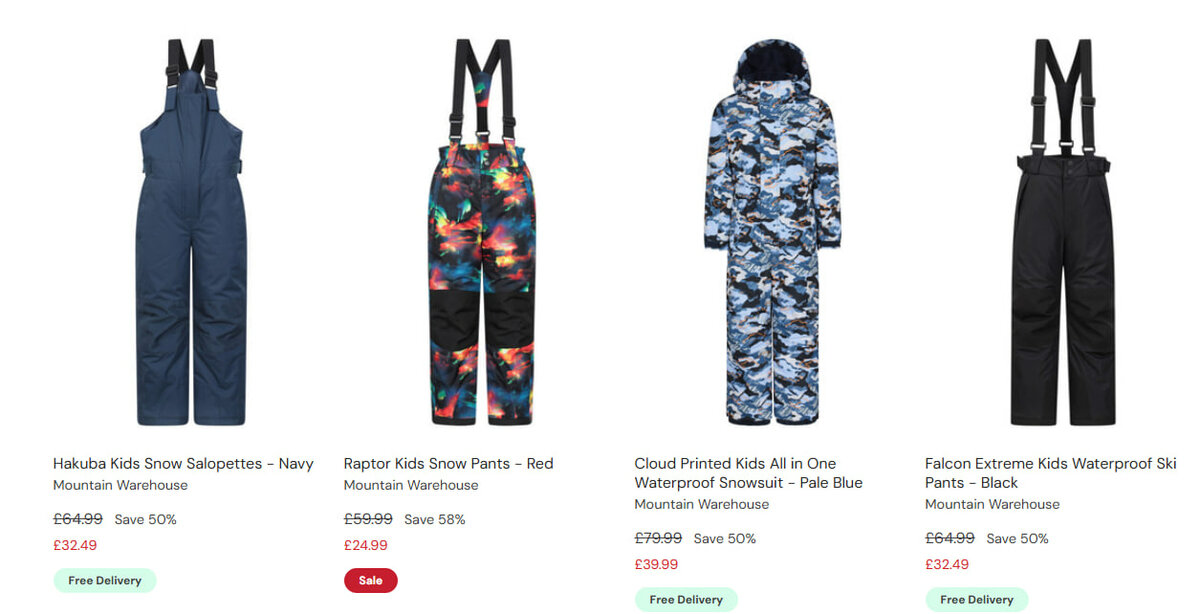Click the Free Delivery badge under the Falcon pants
This screenshot has height=614, width=1200.
(977, 600)
